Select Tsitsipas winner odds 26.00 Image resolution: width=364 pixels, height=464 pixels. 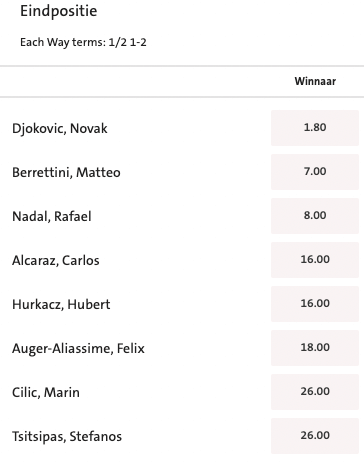(x=315, y=436)
